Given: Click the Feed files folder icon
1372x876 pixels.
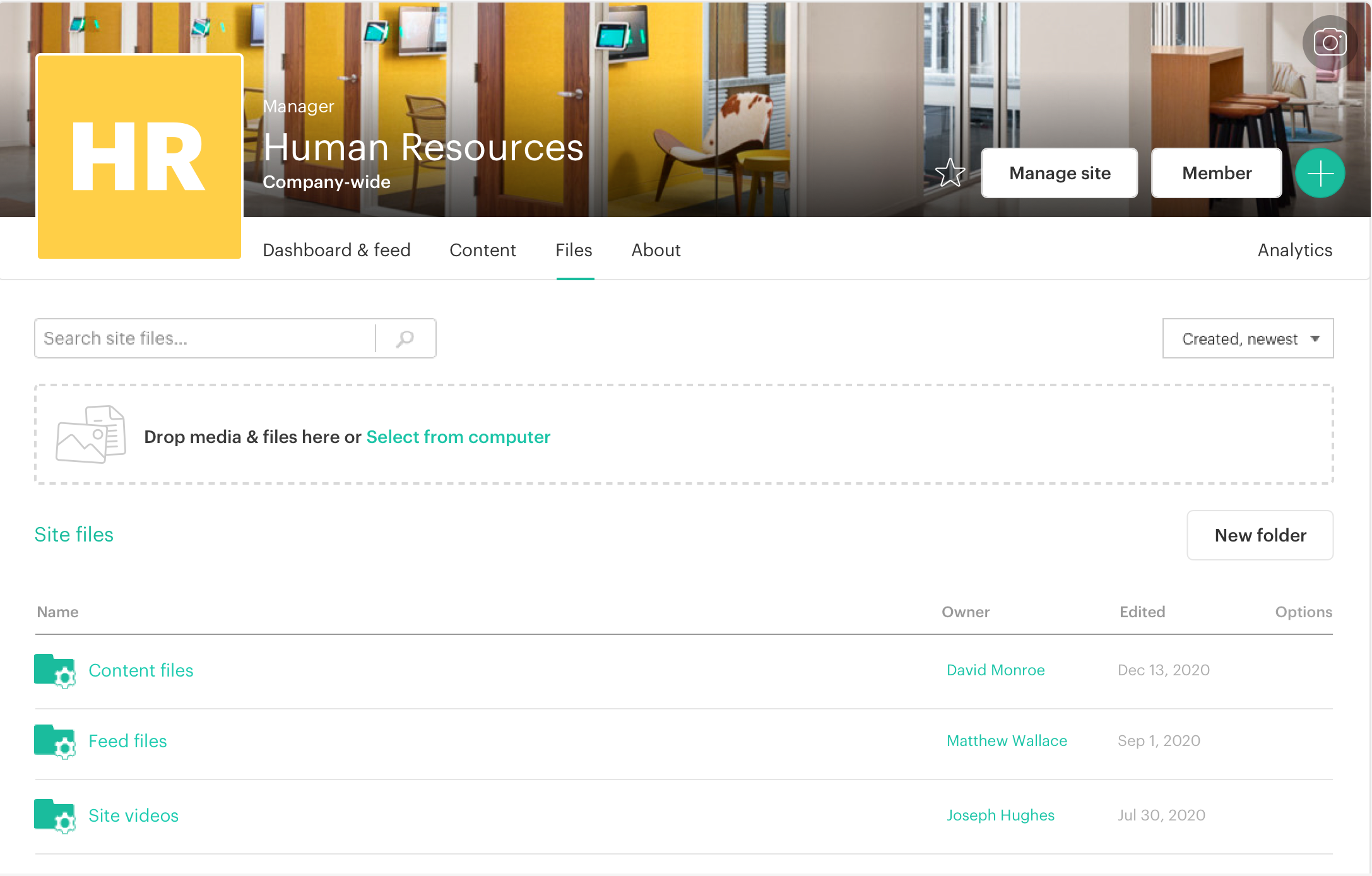Looking at the screenshot, I should 55,741.
